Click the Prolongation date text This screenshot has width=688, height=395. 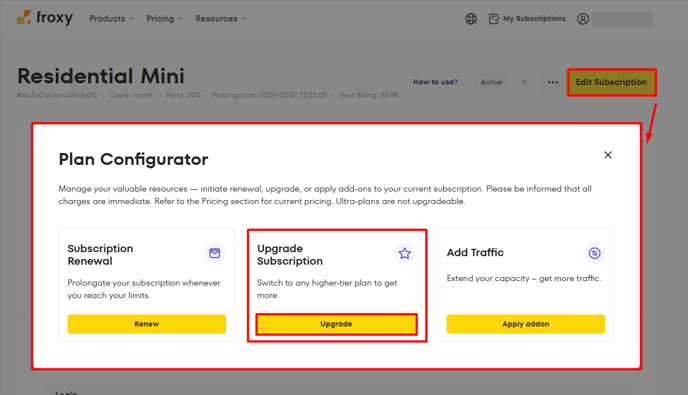pos(269,95)
